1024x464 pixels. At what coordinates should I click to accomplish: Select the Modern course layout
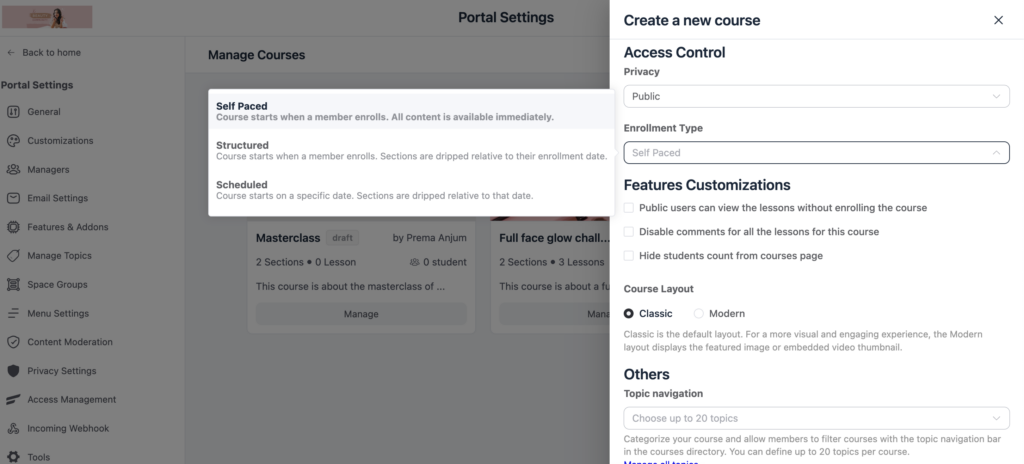tap(699, 314)
